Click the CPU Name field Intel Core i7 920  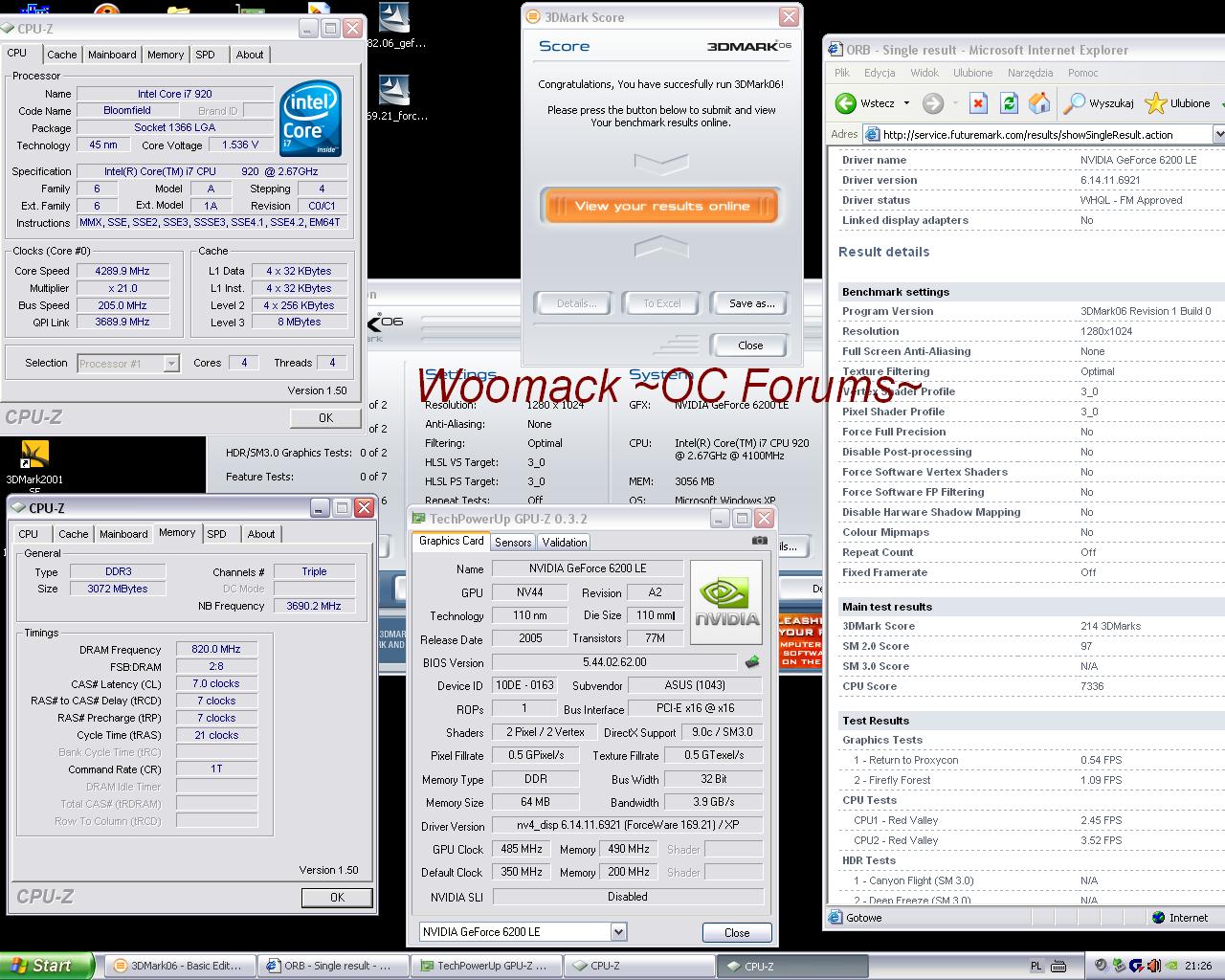(x=175, y=94)
